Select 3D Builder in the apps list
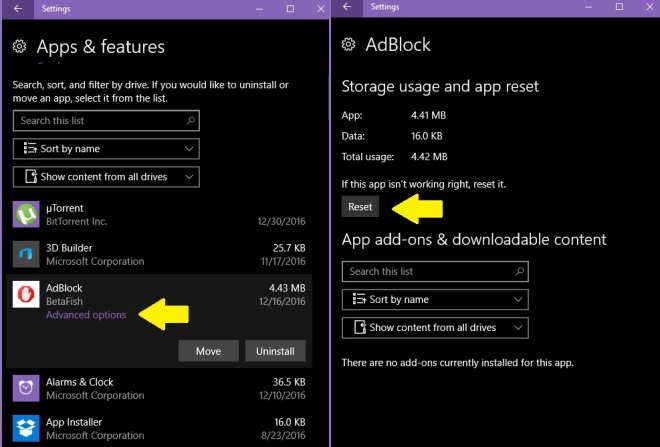660x447 pixels. pyautogui.click(x=159, y=254)
